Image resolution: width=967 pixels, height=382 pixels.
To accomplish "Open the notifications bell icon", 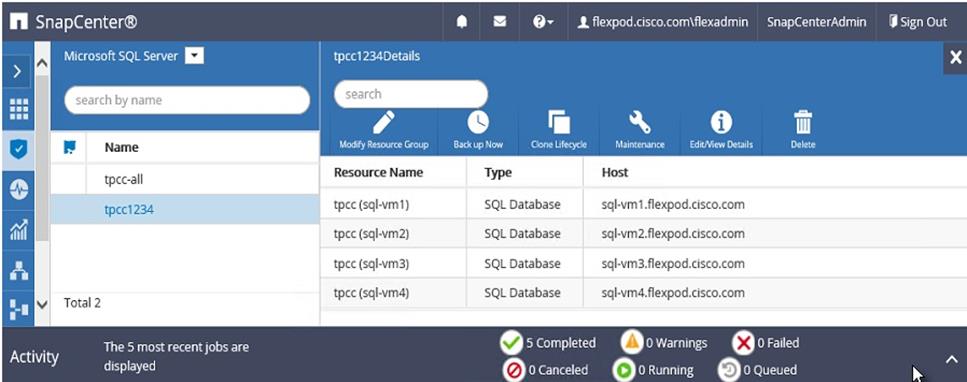I will pos(462,22).
